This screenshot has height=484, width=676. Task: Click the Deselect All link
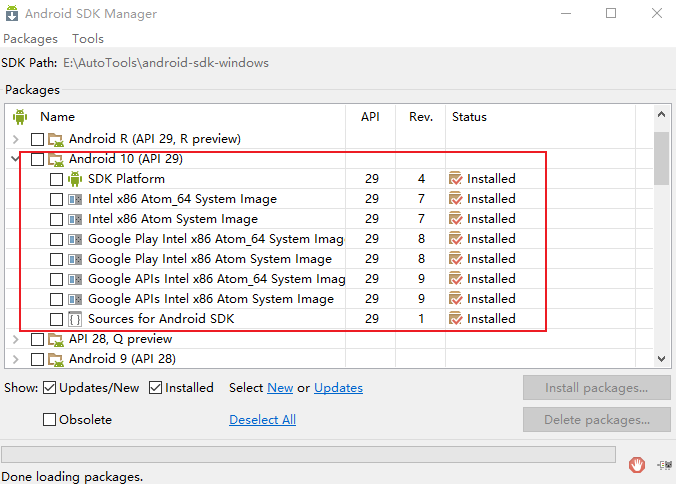click(262, 420)
